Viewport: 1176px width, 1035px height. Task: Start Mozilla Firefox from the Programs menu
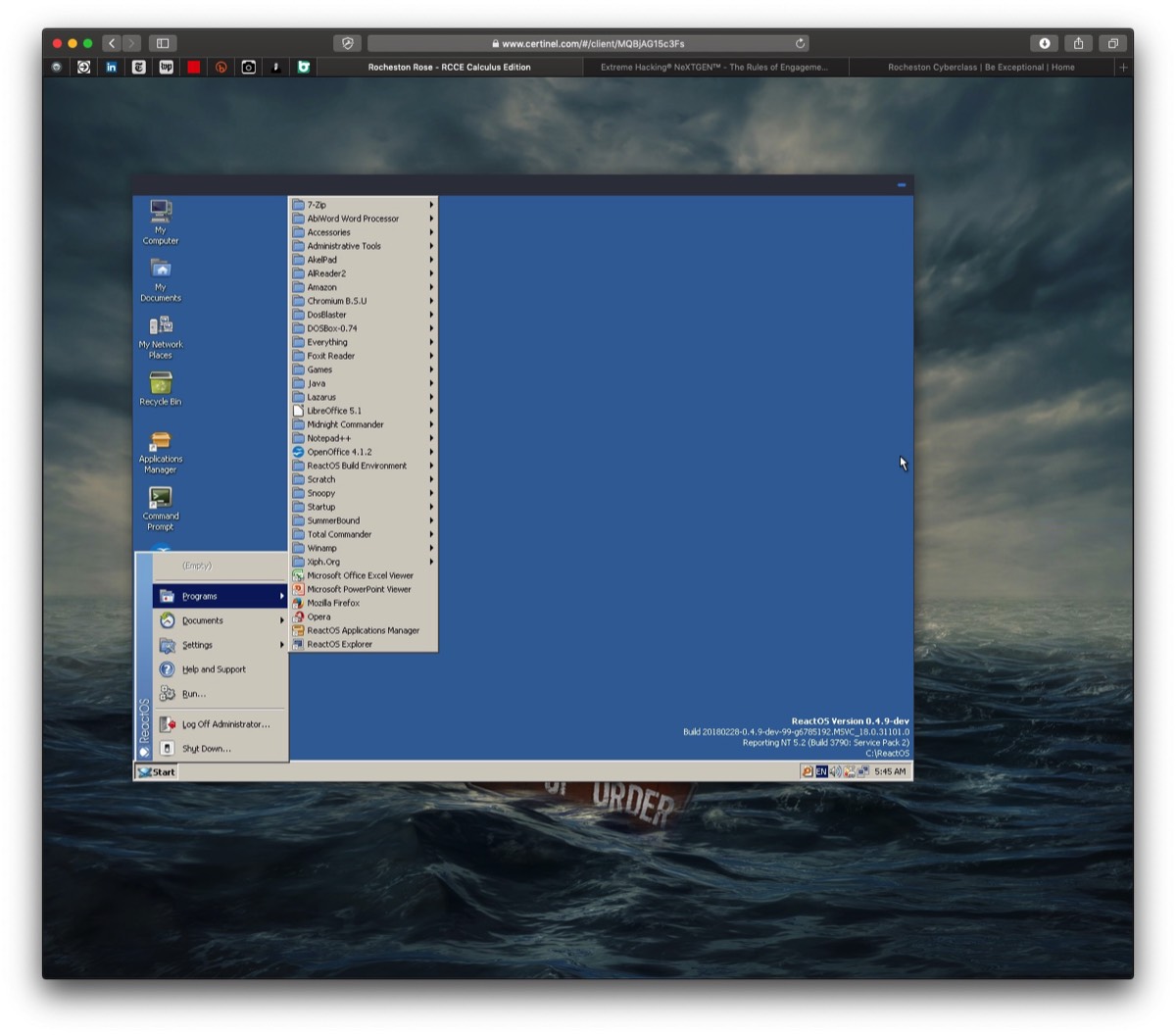[364, 603]
